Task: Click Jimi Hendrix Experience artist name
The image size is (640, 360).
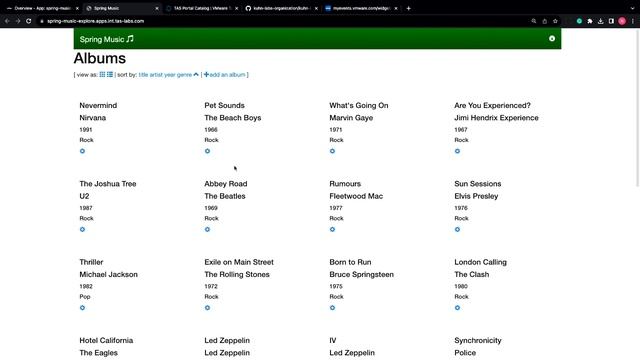Action: pyautogui.click(x=496, y=118)
